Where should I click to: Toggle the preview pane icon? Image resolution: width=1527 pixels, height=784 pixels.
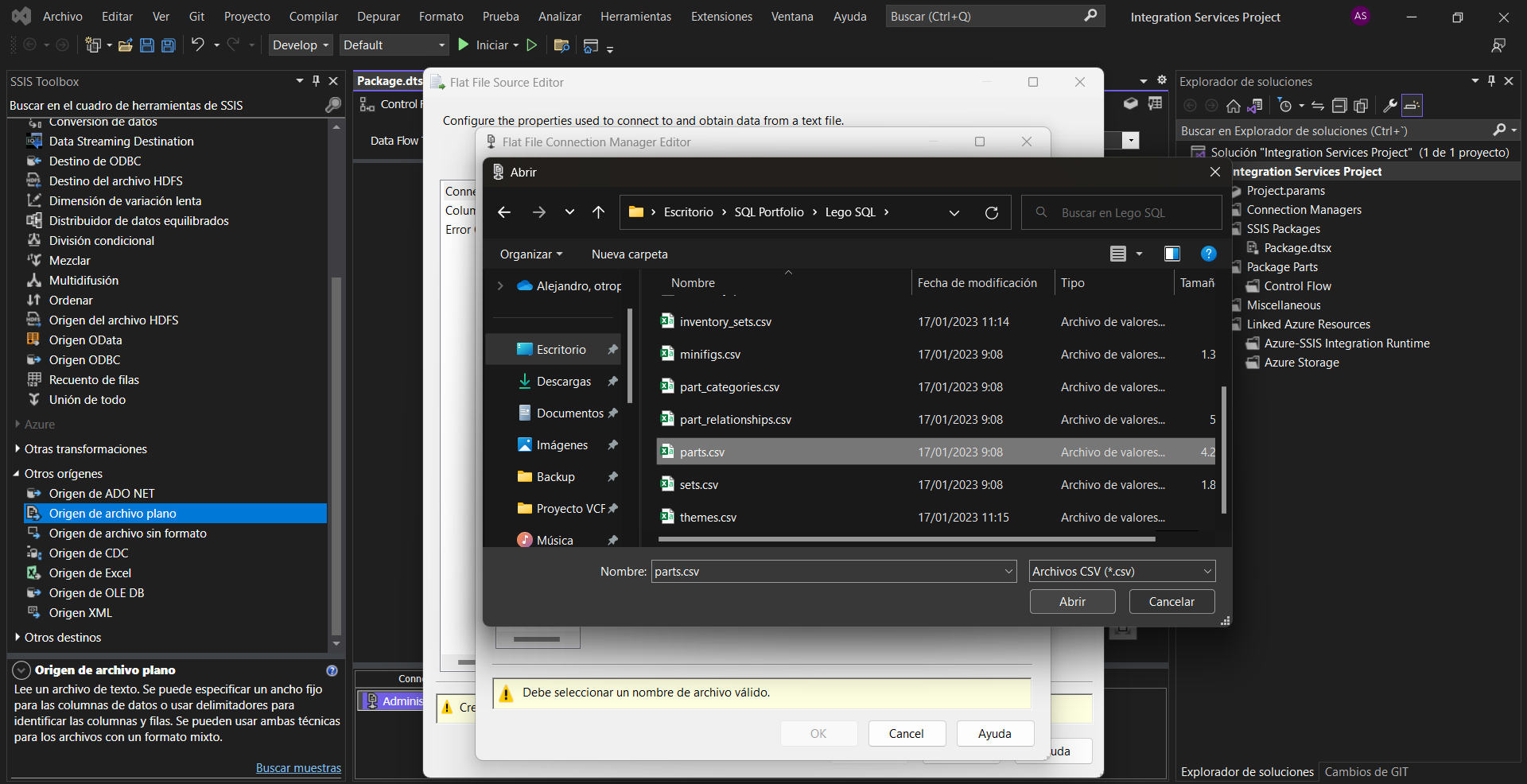[x=1171, y=254]
